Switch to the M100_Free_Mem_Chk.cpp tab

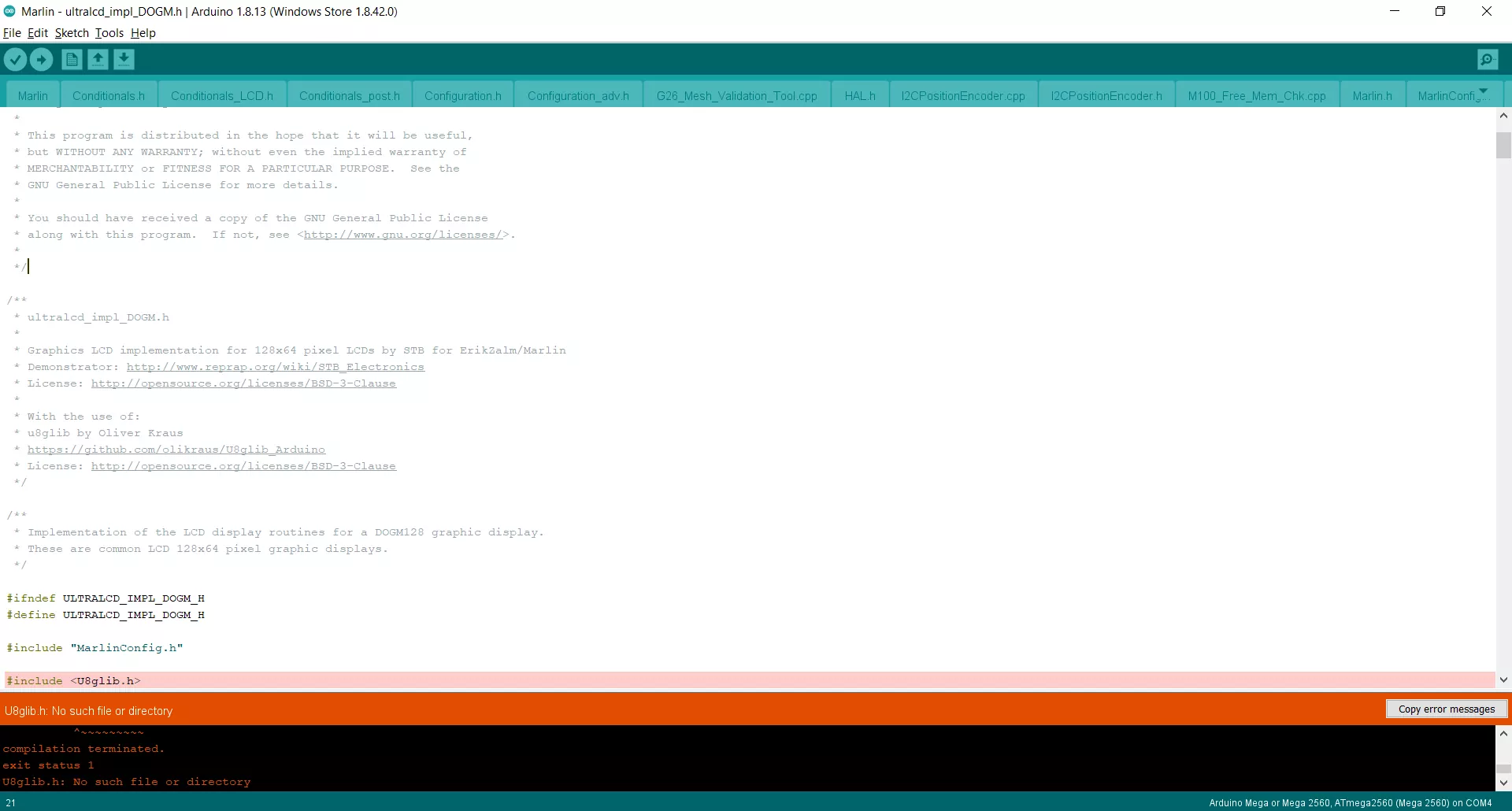[x=1257, y=95]
